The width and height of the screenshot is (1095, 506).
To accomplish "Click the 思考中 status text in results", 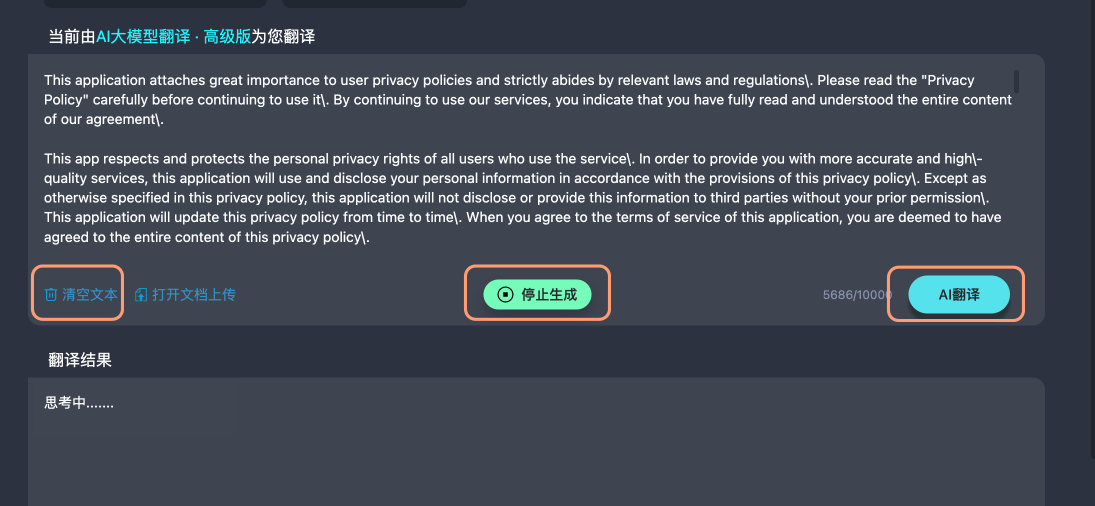I will (x=79, y=403).
